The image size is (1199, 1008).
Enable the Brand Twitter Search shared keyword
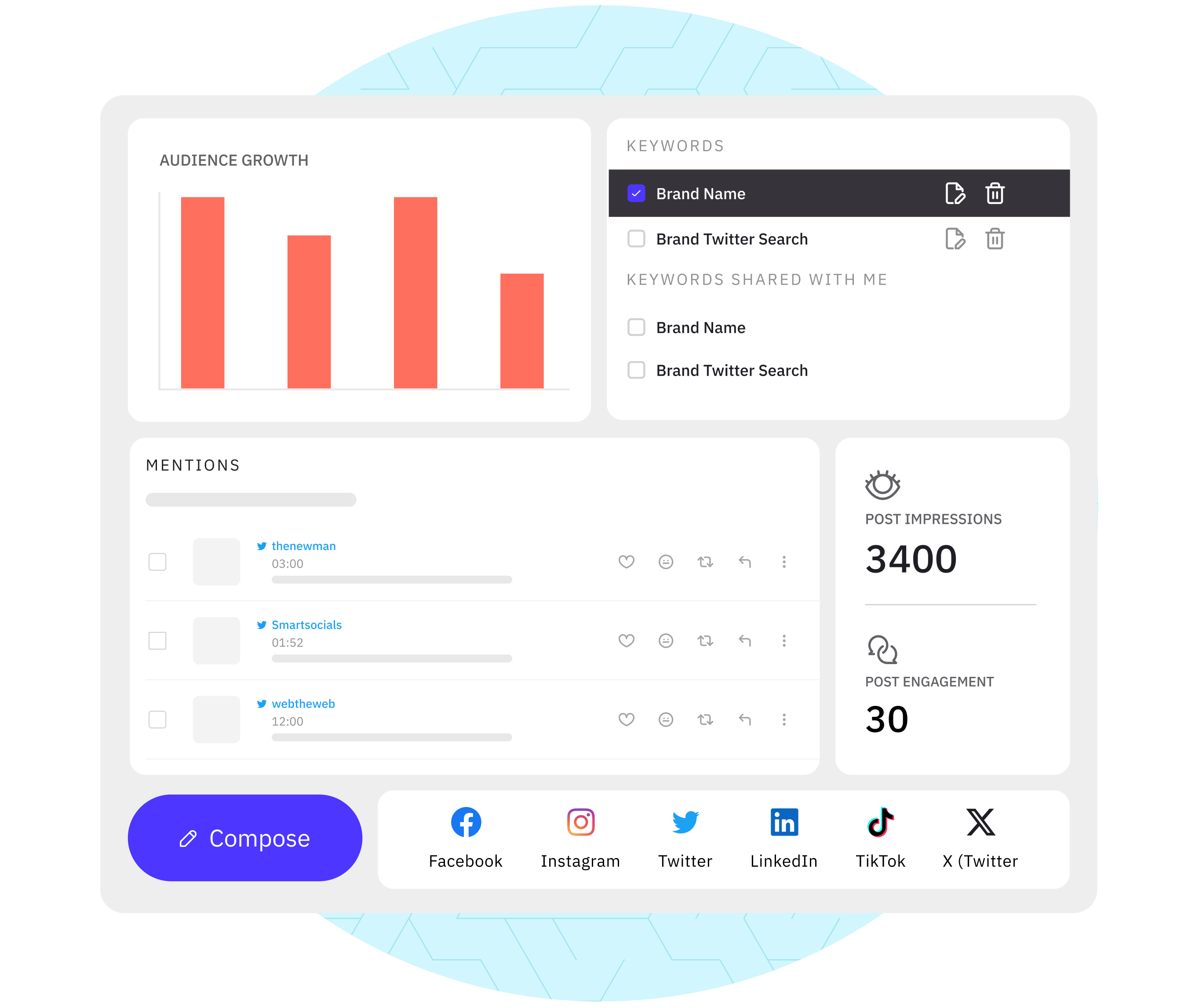coord(636,371)
